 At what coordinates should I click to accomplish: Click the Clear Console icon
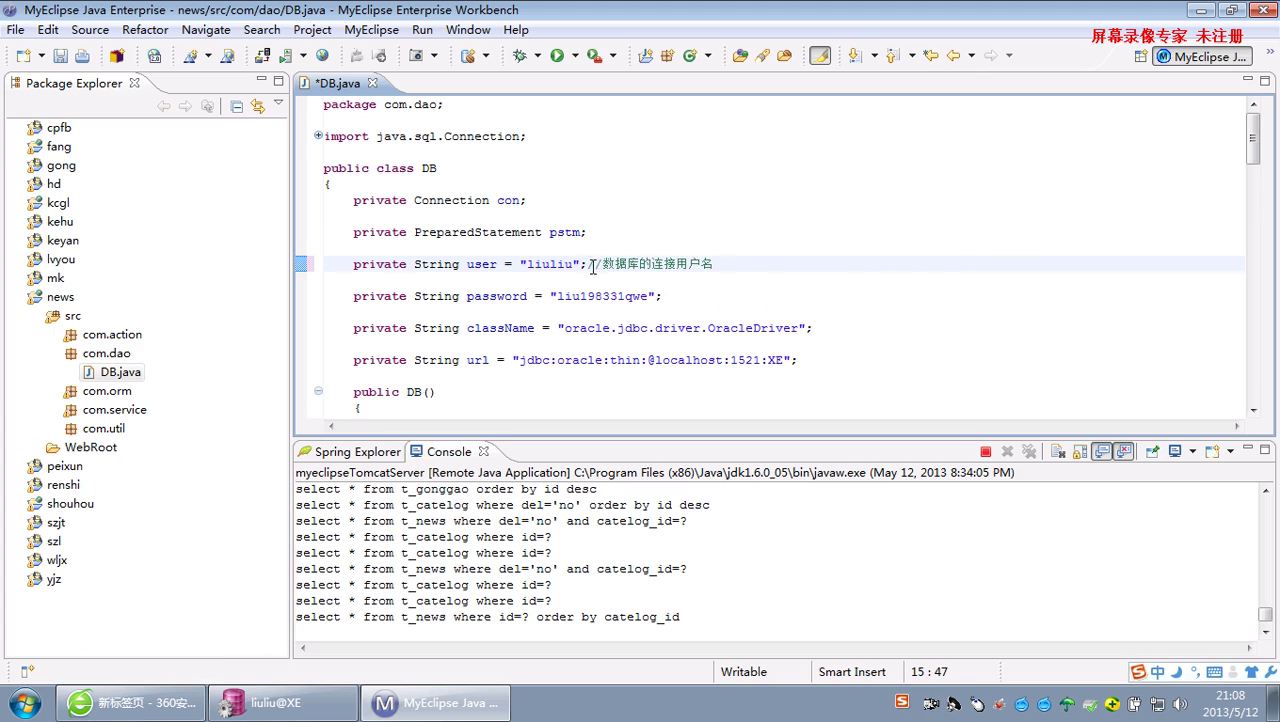(x=1058, y=452)
